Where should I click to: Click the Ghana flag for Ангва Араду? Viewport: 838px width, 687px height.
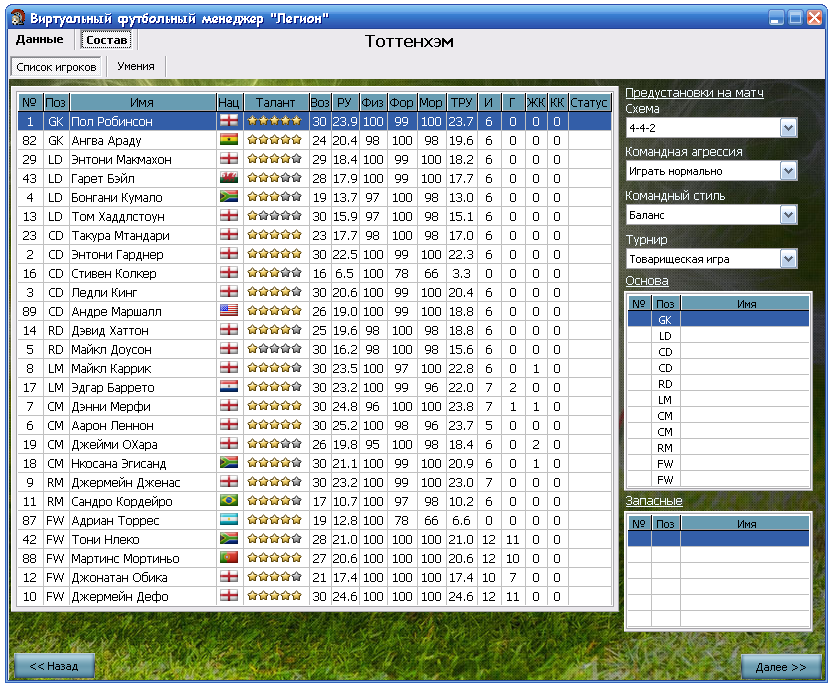point(229,140)
